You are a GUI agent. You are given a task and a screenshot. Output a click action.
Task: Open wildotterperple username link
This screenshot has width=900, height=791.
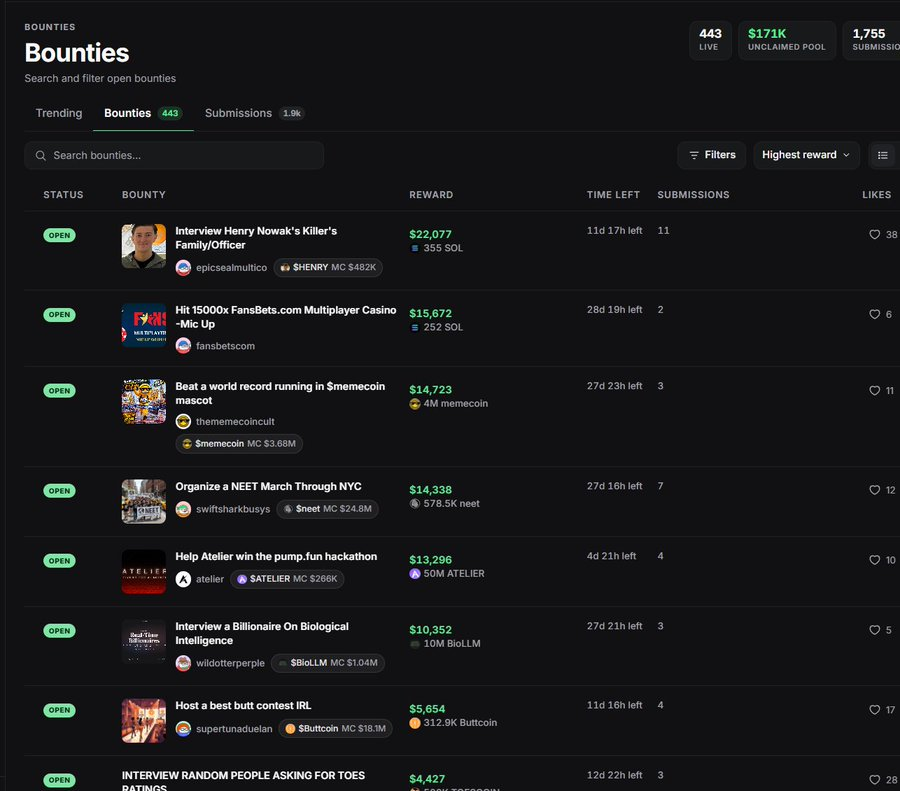point(230,663)
